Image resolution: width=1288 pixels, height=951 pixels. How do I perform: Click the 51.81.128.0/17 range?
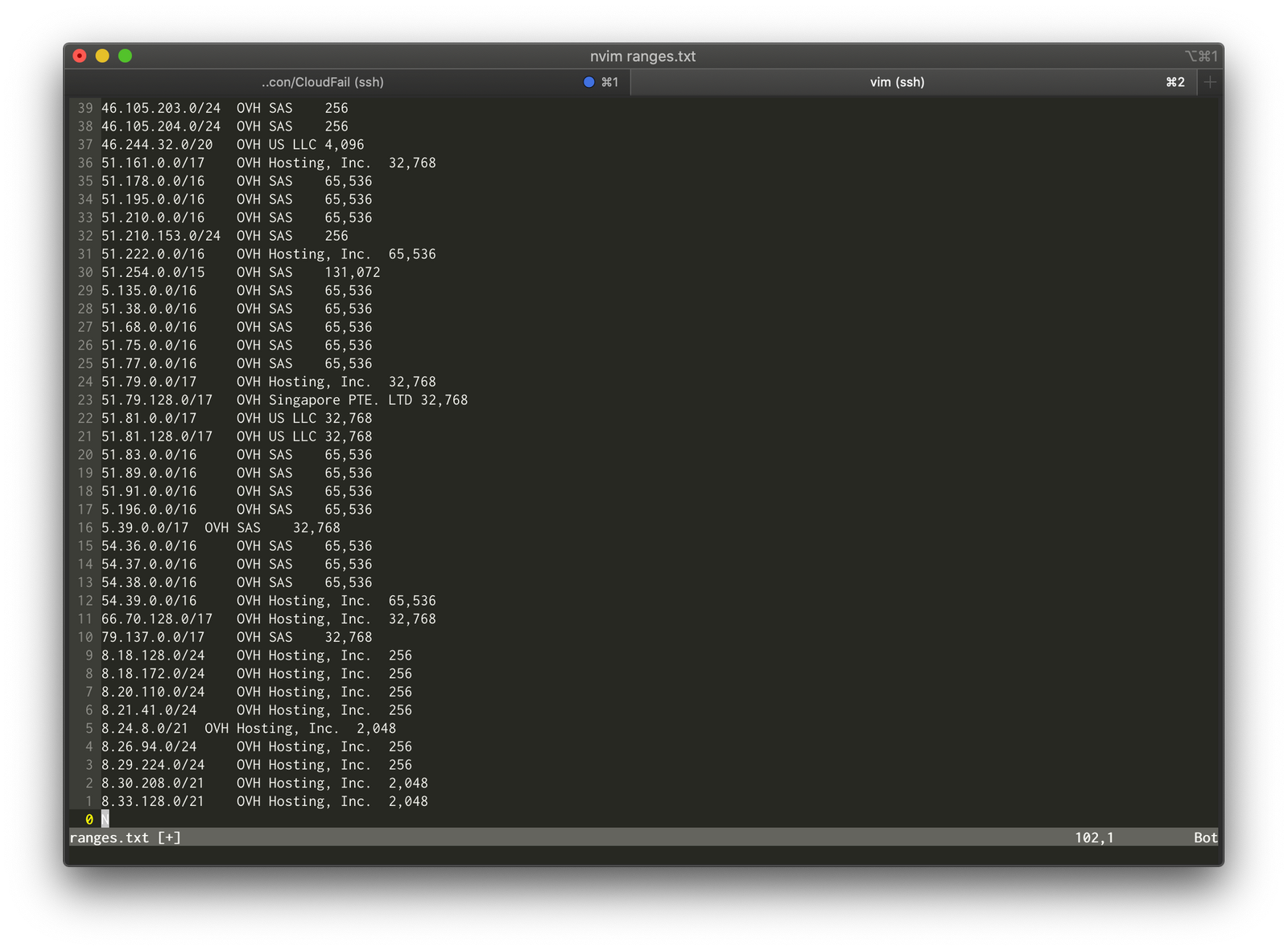[157, 436]
